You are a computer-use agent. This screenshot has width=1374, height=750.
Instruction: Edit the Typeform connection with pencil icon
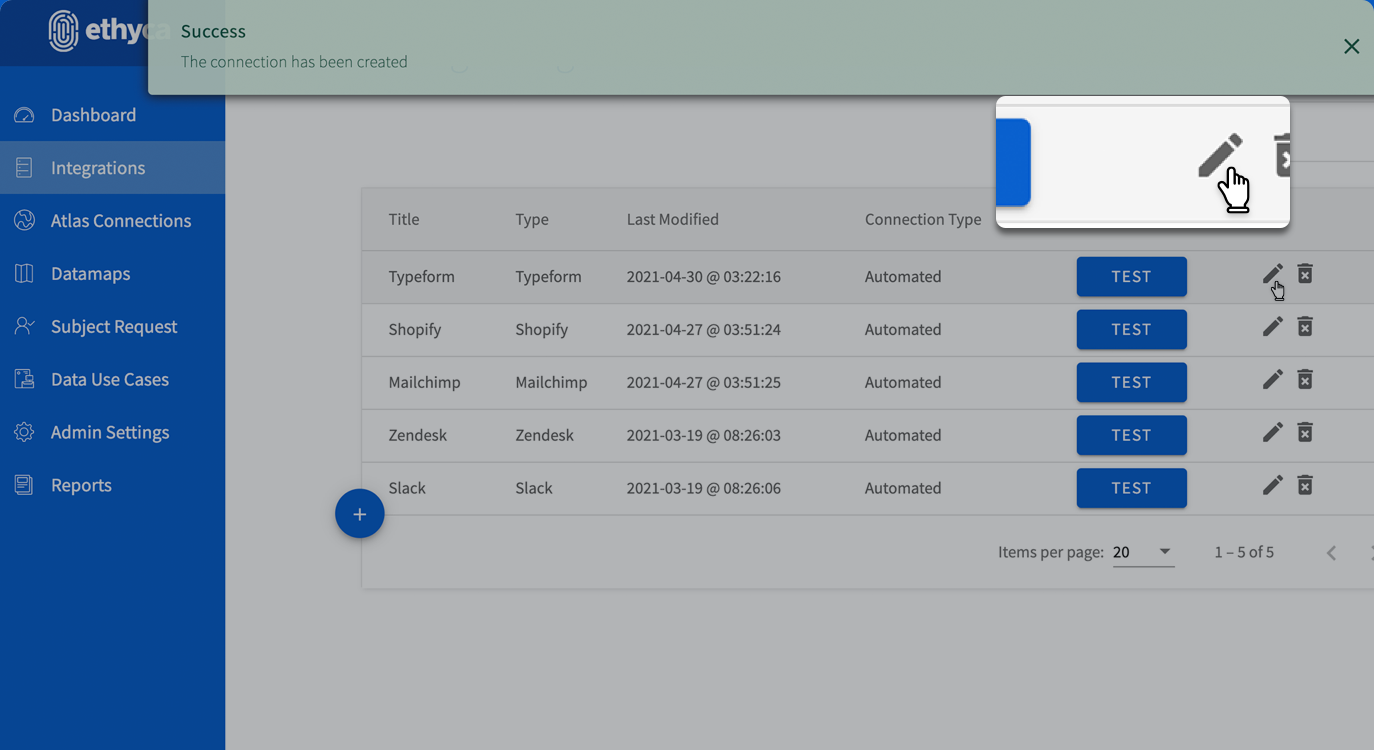tap(1272, 274)
